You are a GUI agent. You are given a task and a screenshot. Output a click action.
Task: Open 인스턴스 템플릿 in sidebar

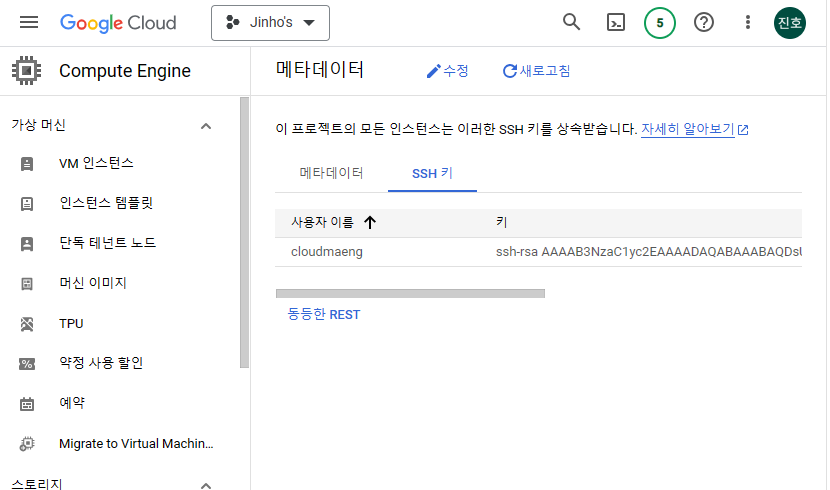[x=106, y=203]
